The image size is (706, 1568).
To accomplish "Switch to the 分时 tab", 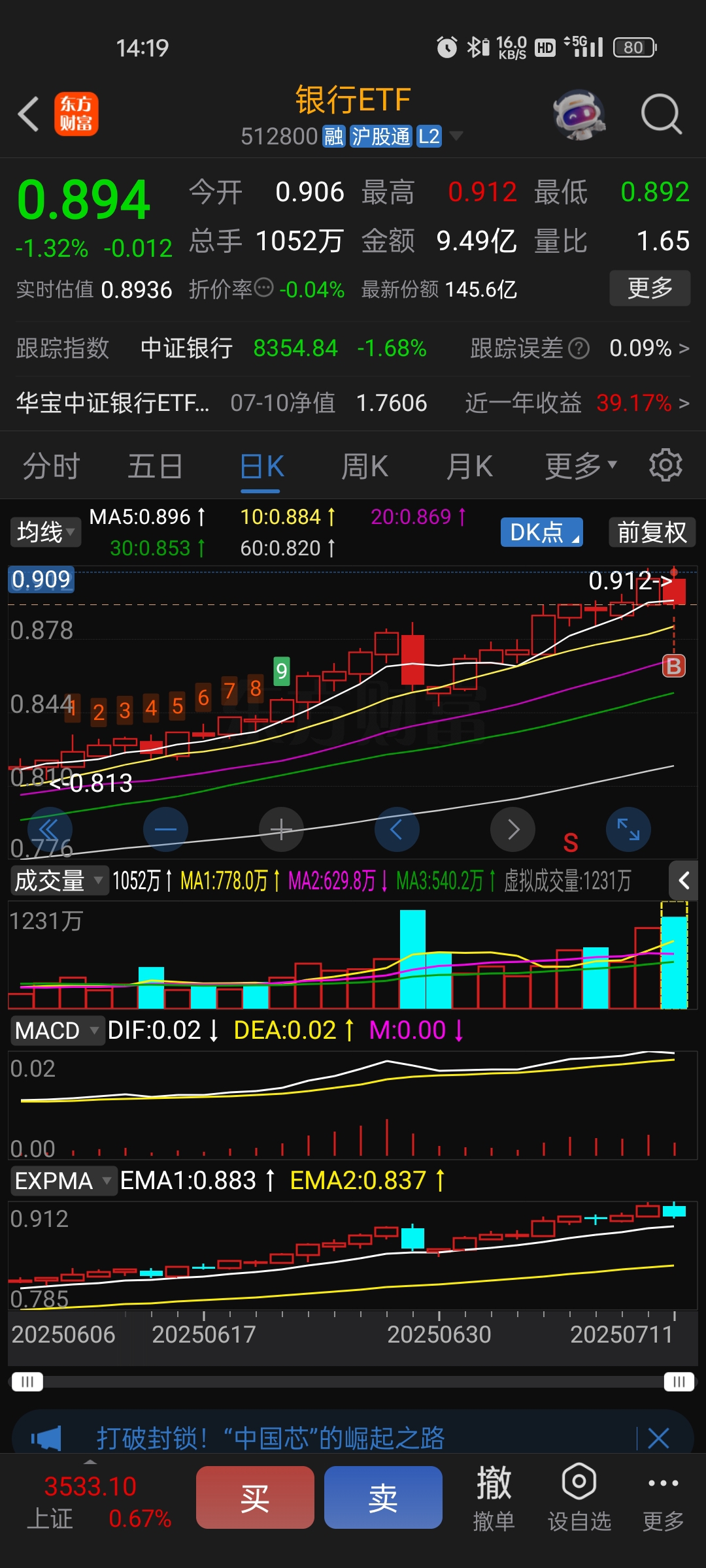I will point(51,466).
